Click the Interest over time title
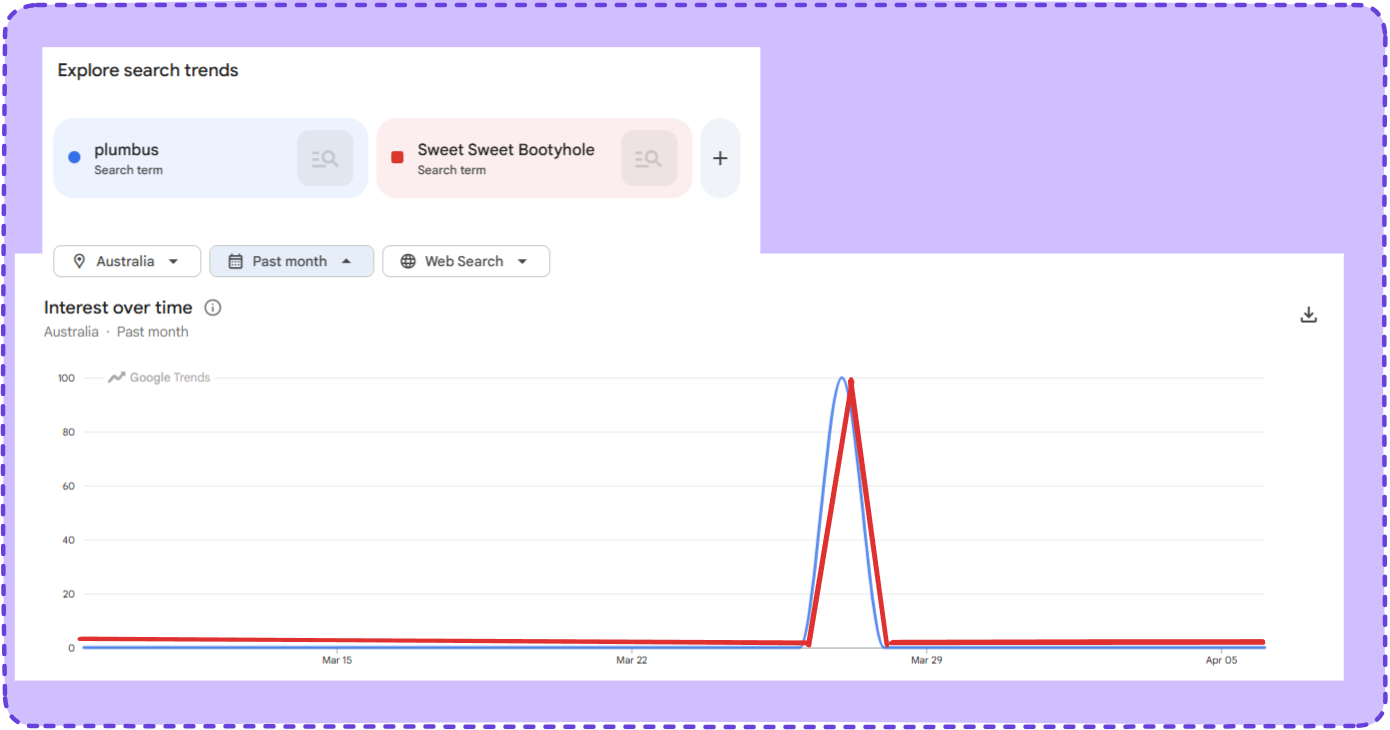The width and height of the screenshot is (1390, 730). pyautogui.click(x=118, y=308)
